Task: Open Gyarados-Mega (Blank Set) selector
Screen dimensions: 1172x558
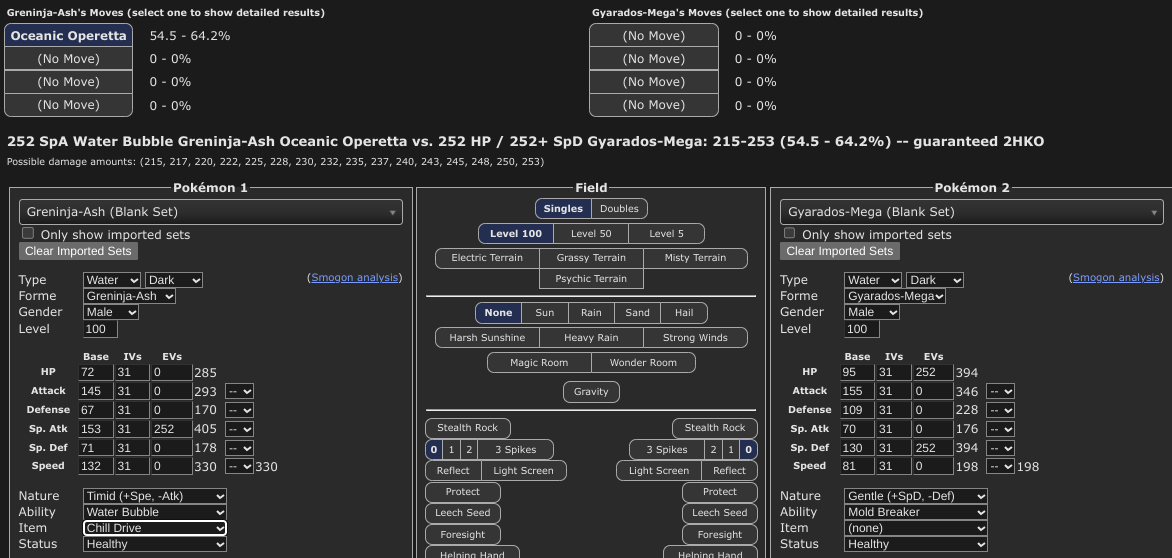Action: coord(972,212)
